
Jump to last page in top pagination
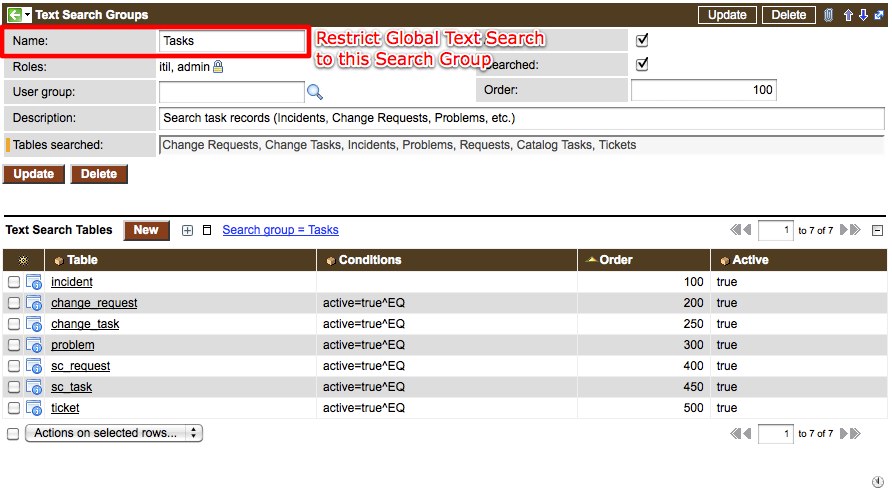pyautogui.click(x=855, y=230)
